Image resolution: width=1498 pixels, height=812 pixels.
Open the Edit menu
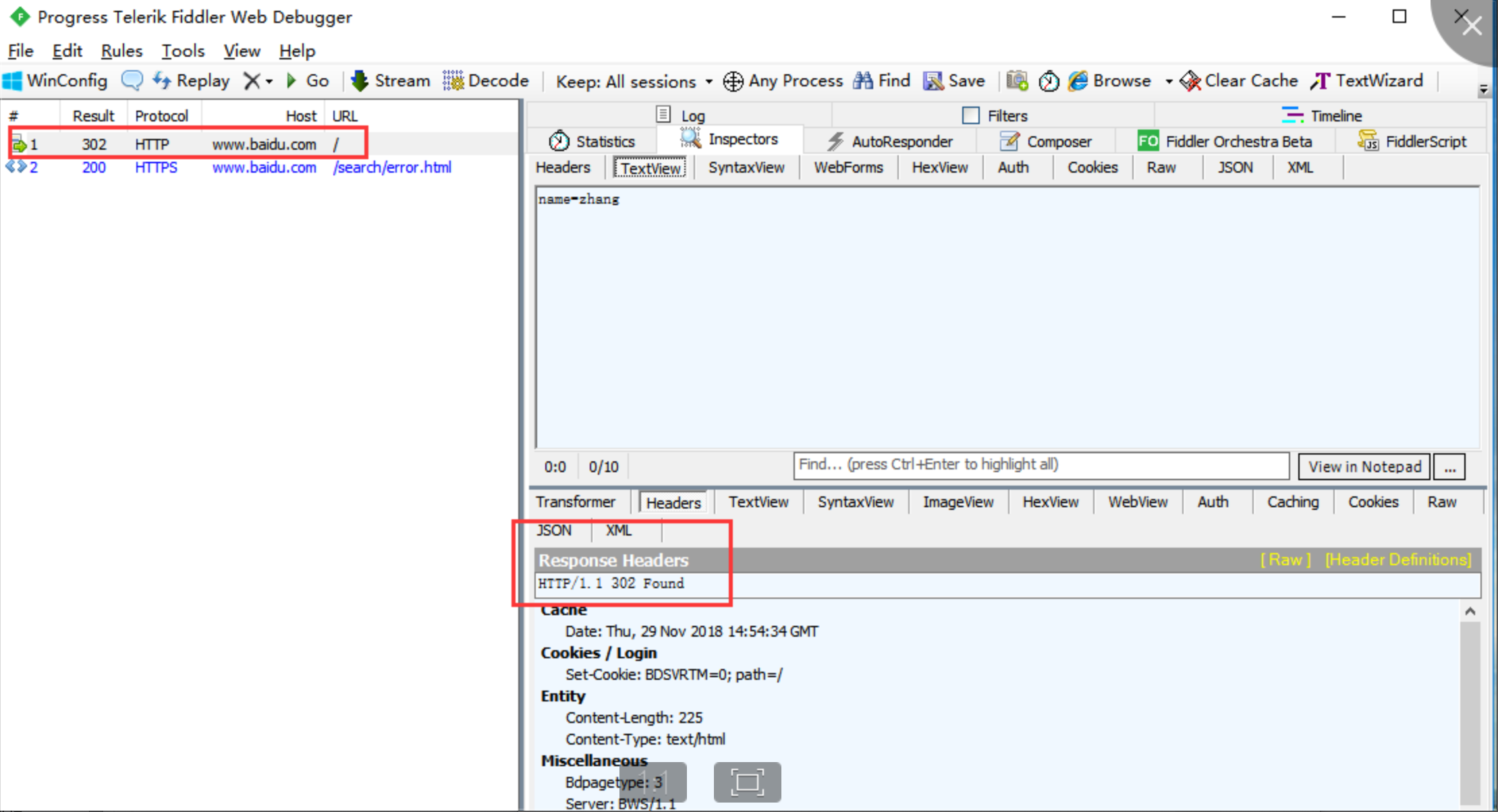pyautogui.click(x=67, y=51)
